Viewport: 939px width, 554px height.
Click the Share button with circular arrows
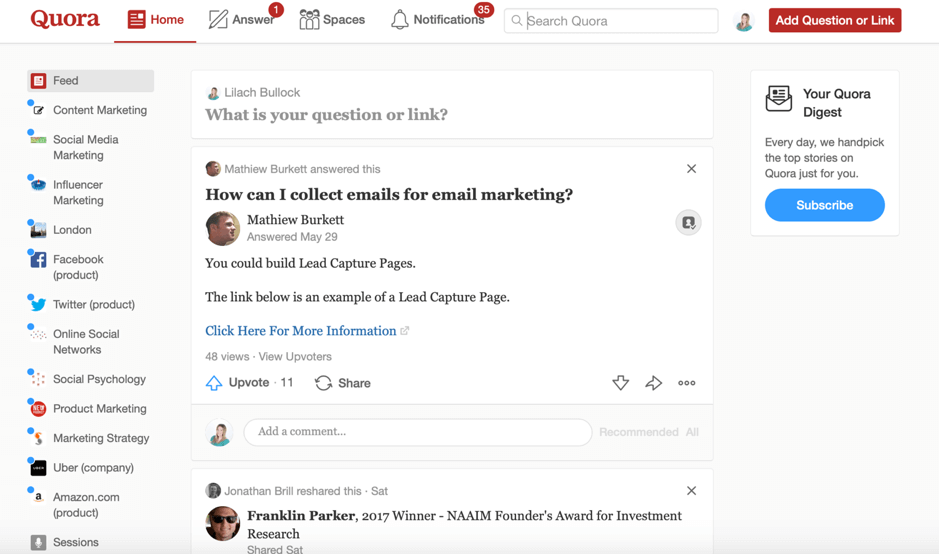343,383
